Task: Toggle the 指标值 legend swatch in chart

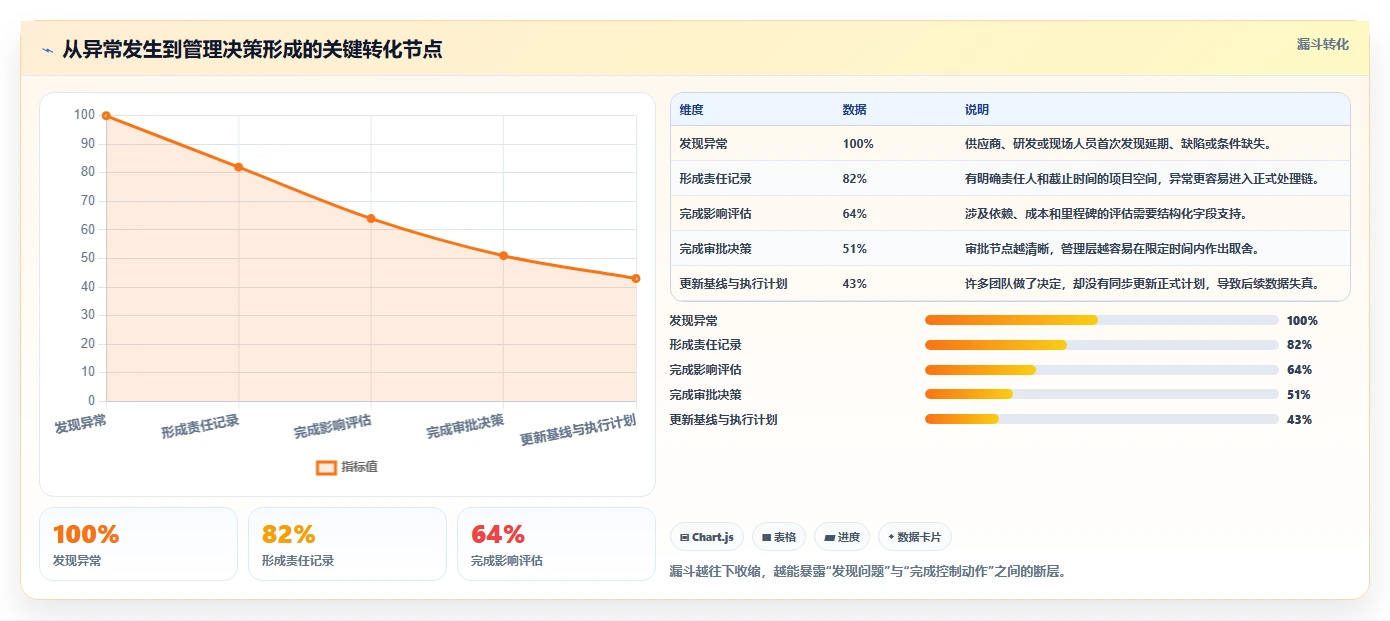Action: 326,467
